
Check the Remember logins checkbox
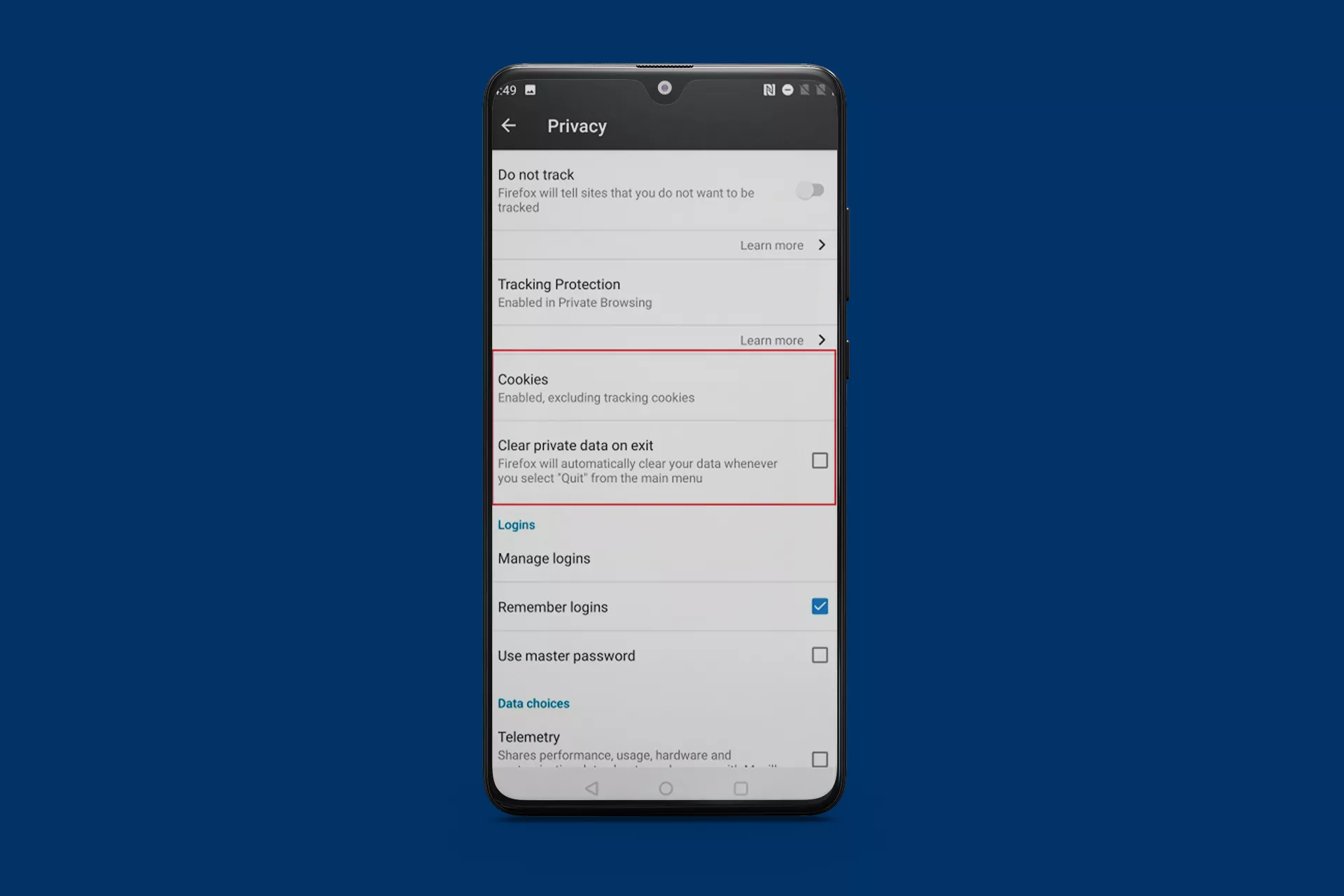820,606
